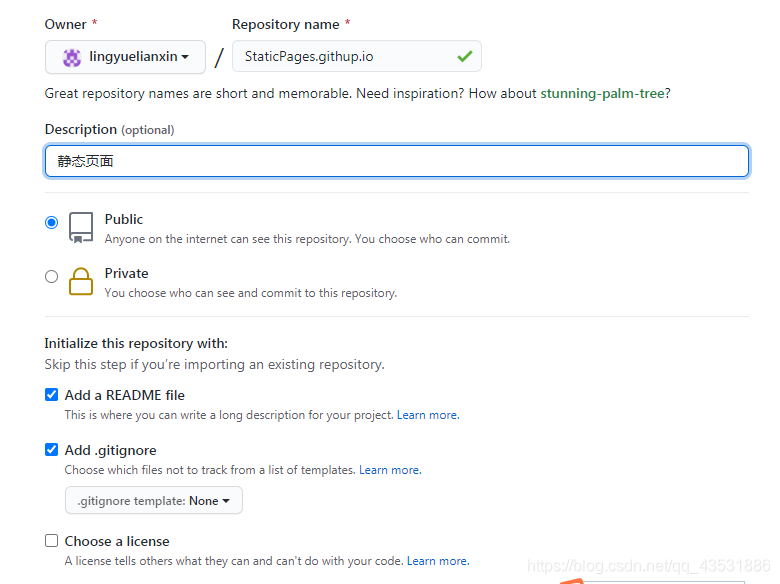The width and height of the screenshot is (780, 584).
Task: Click the 'Owner' label
Action: pyautogui.click(x=66, y=25)
